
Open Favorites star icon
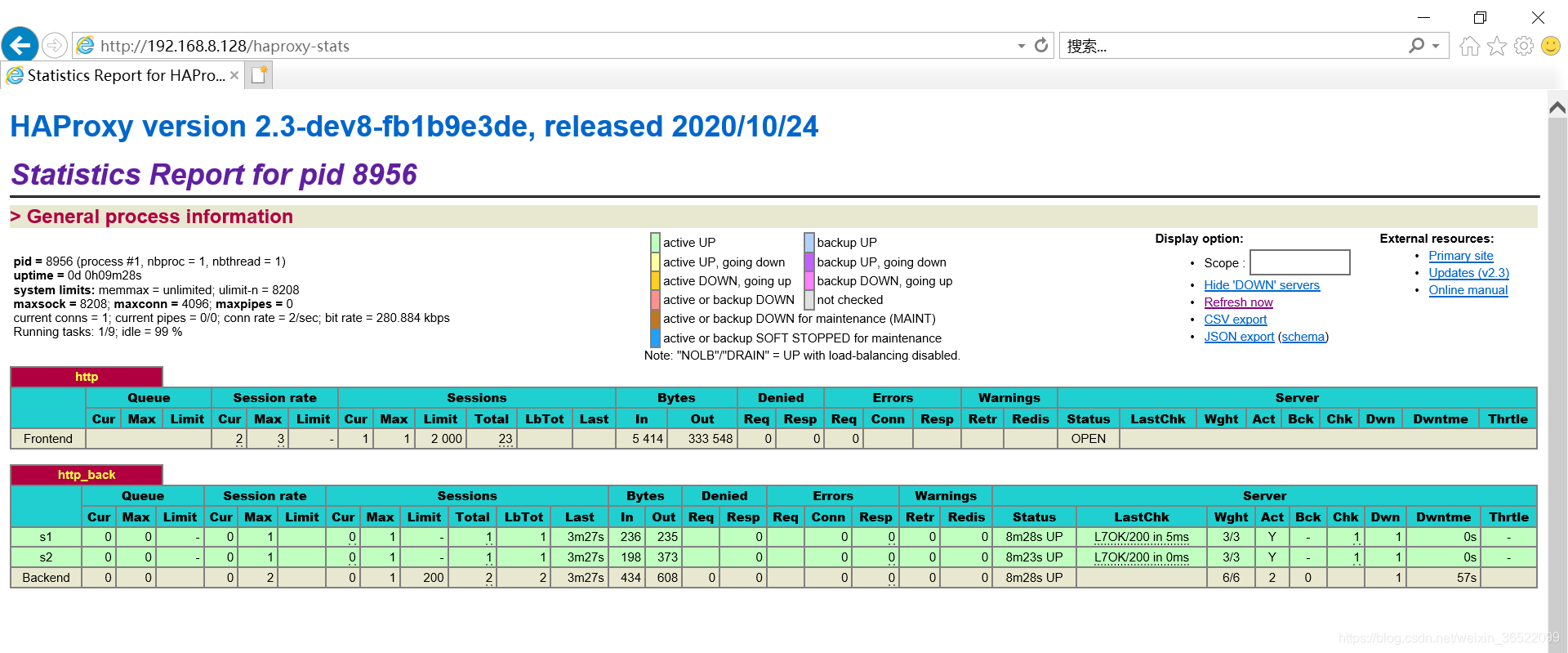1497,46
